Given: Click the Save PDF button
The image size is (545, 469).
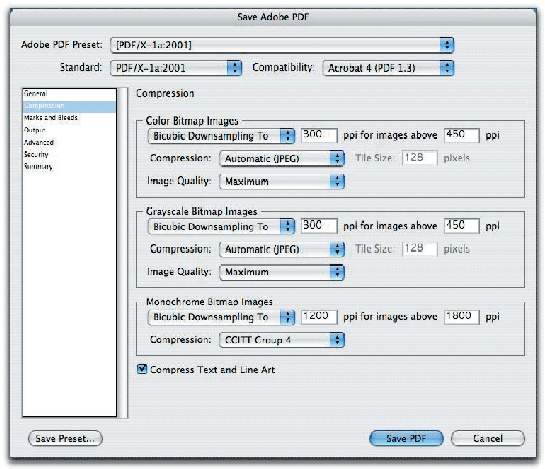Looking at the screenshot, I should coord(406,438).
